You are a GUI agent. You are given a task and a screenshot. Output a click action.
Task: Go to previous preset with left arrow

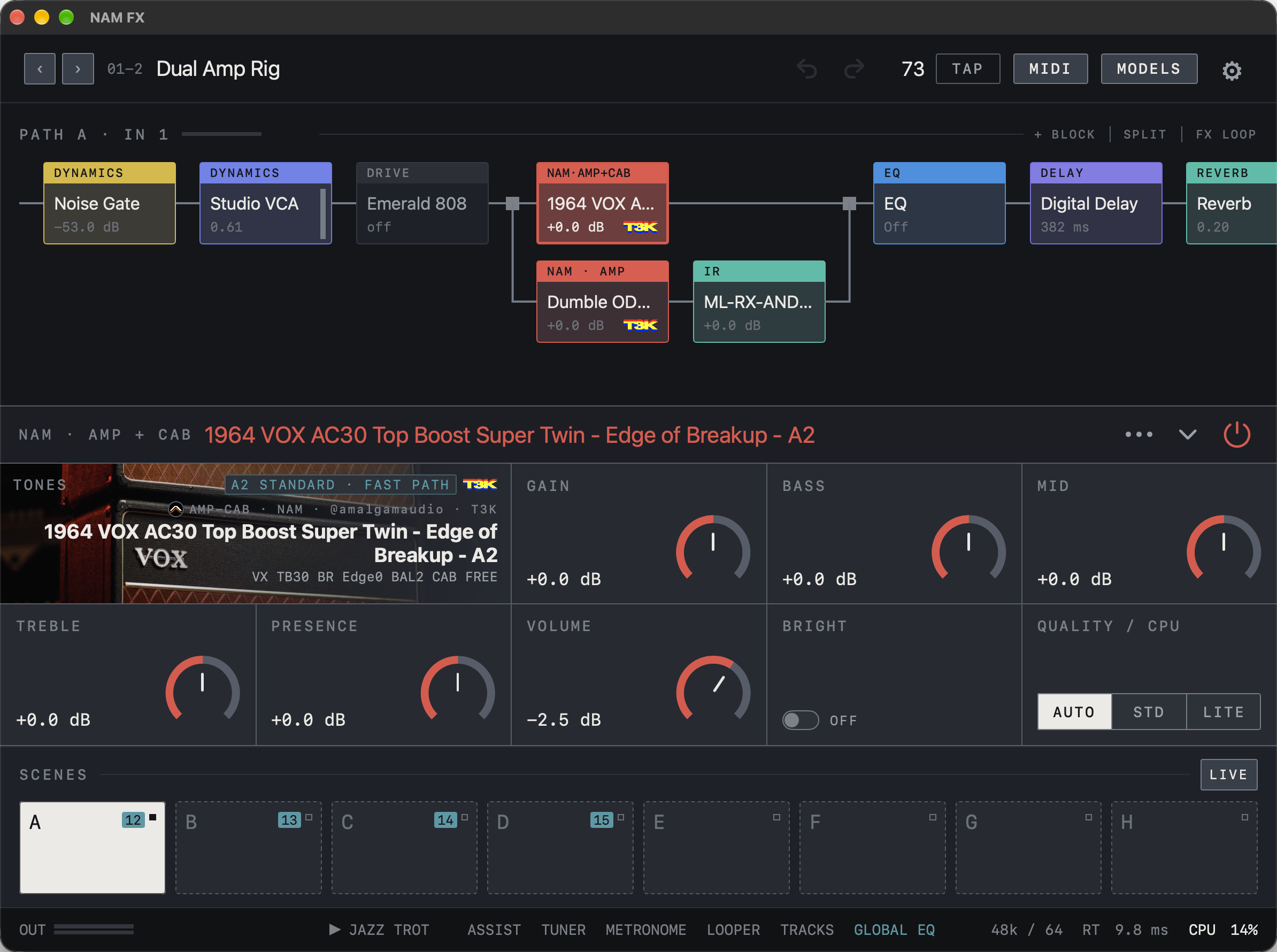point(40,69)
